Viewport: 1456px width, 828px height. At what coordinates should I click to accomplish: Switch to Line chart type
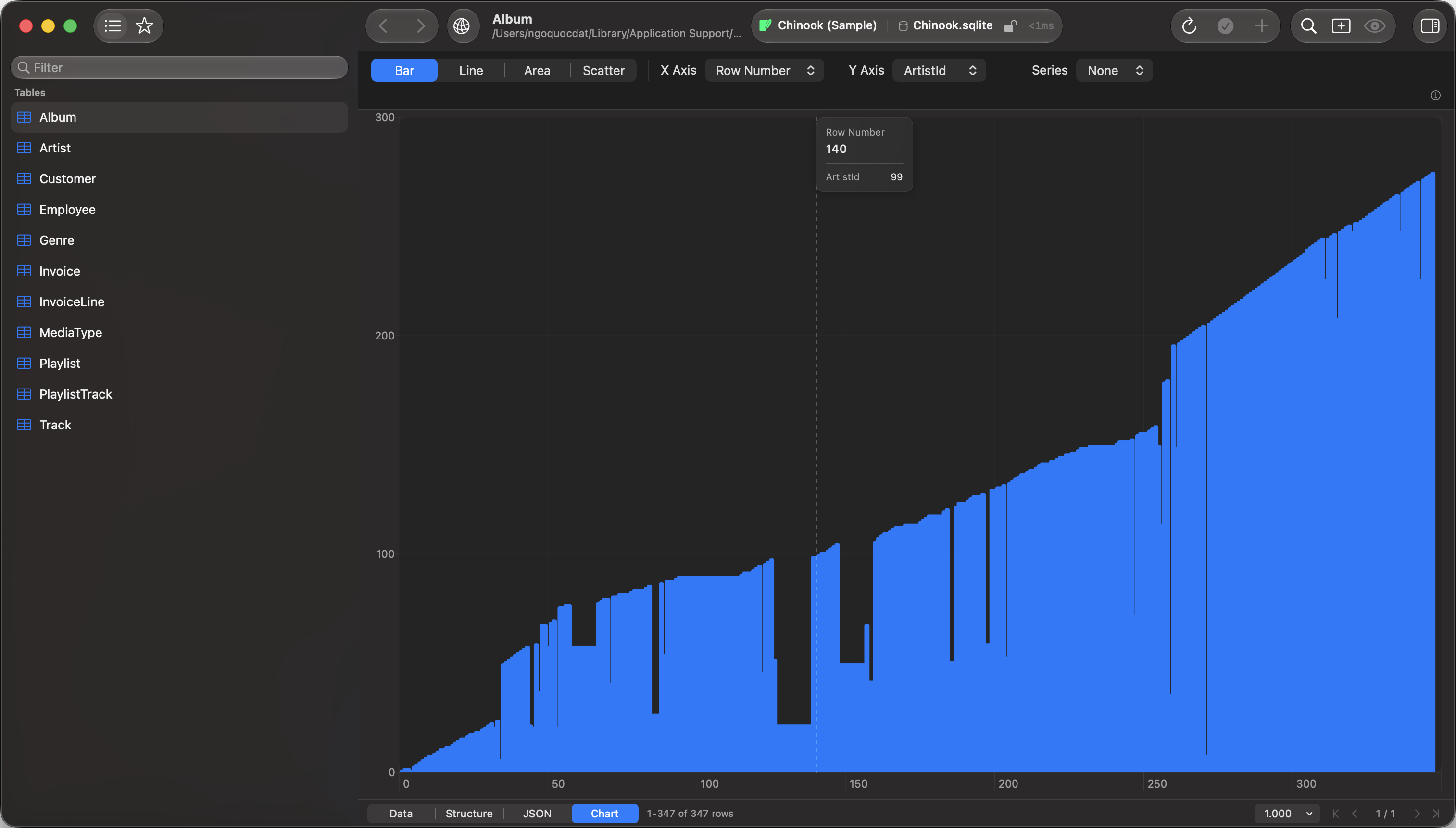[471, 70]
